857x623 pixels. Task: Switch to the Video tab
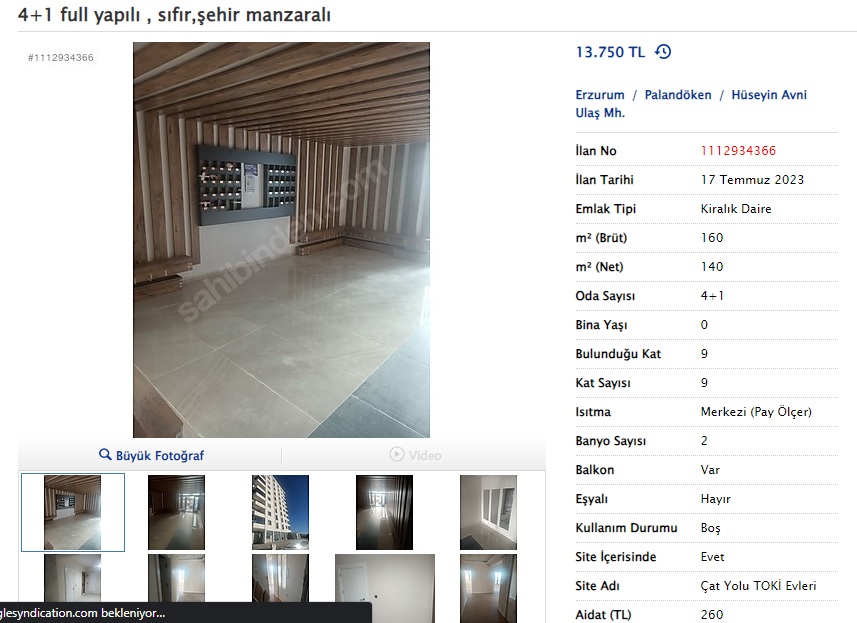click(414, 455)
